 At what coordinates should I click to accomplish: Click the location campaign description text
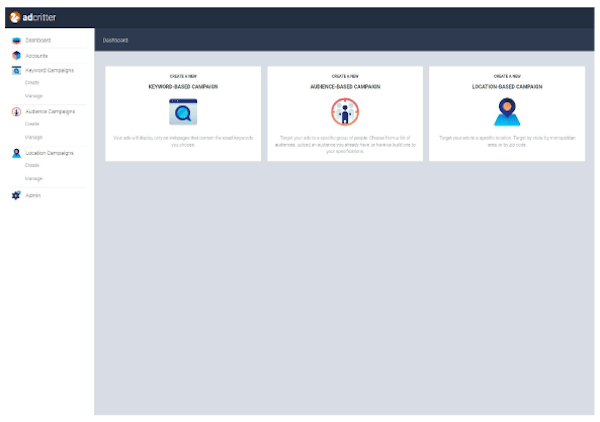coord(507,141)
